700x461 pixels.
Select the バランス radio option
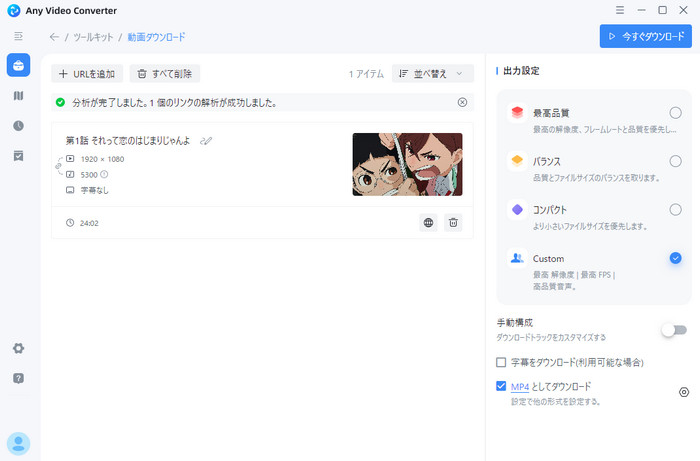(675, 161)
